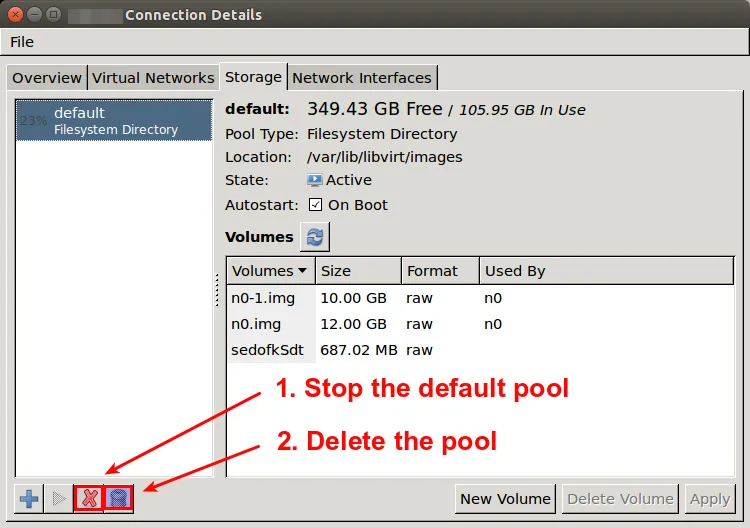Click the Used By column header
The width and height of the screenshot is (750, 528).
click(607, 271)
